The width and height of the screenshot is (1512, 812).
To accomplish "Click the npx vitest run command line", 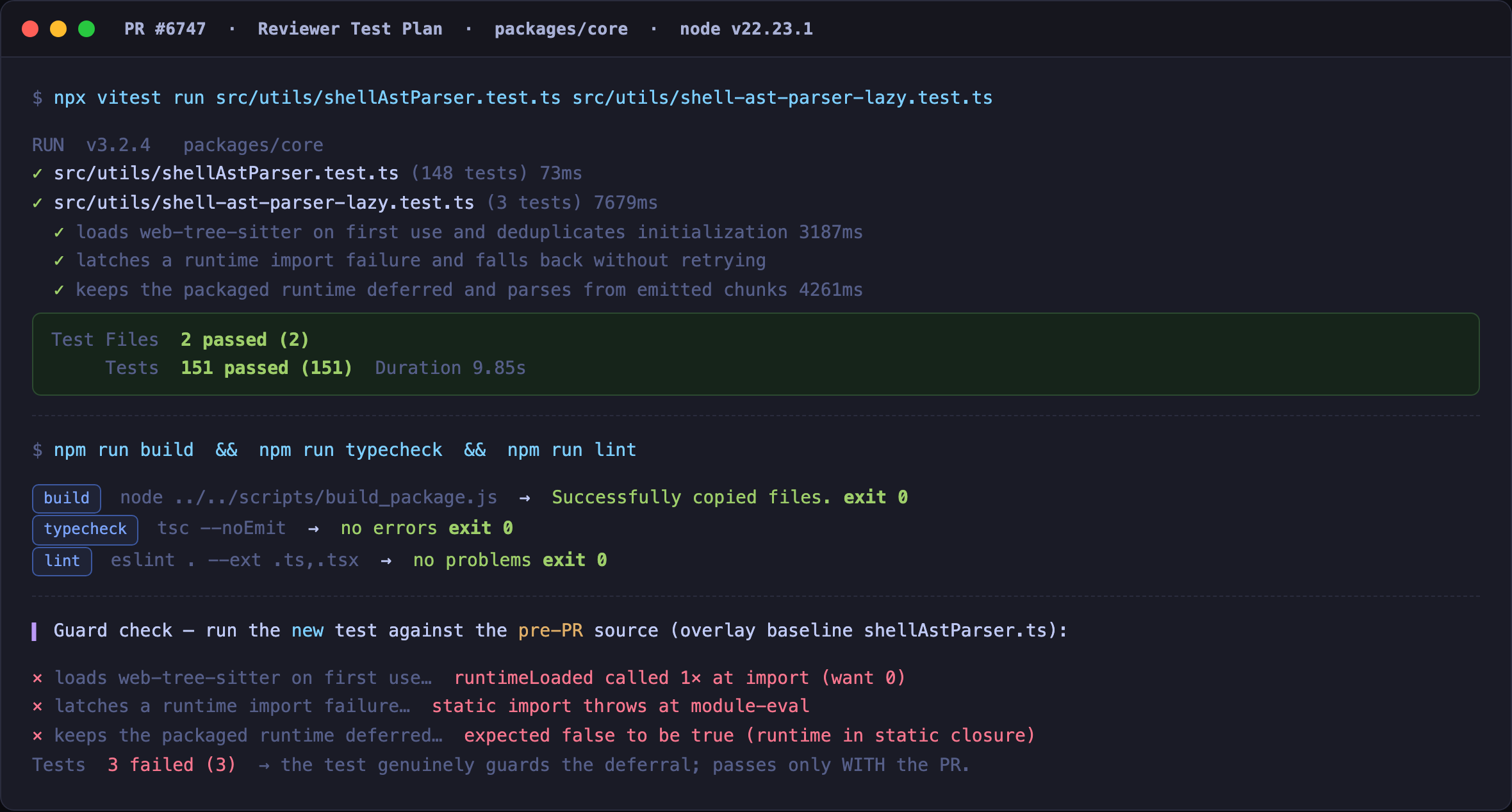I will (513, 98).
